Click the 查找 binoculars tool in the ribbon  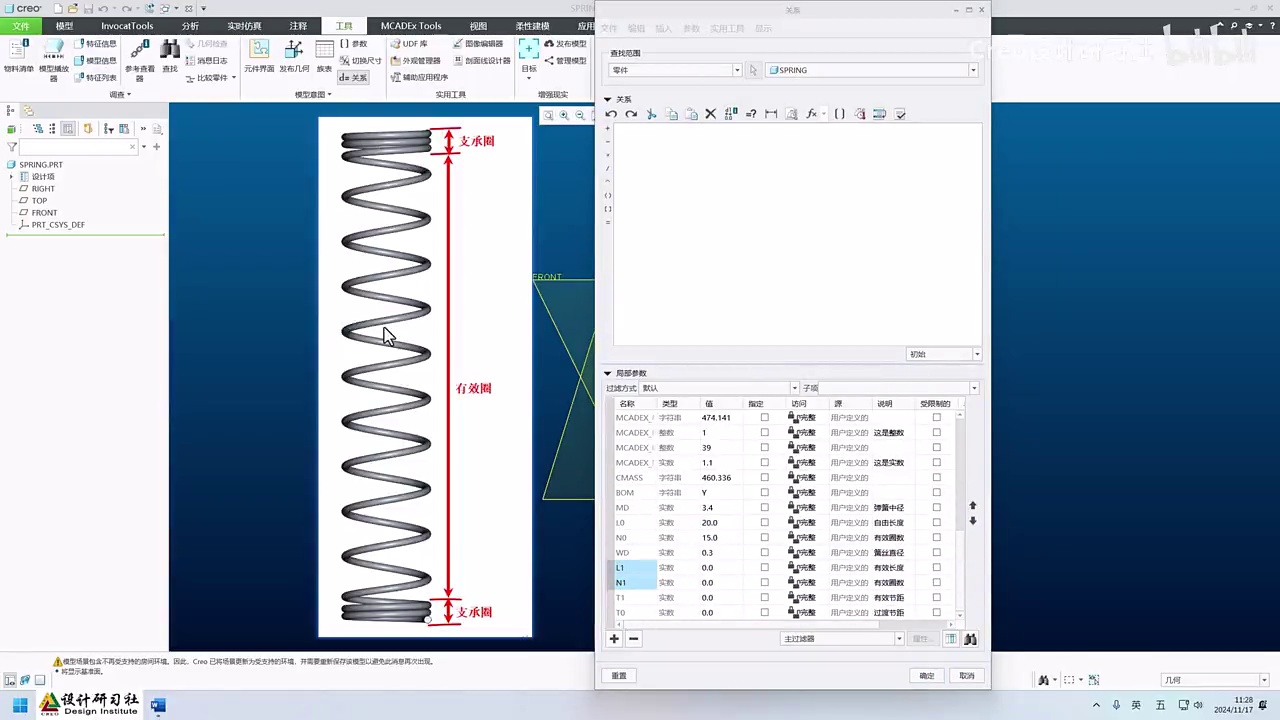pos(170,56)
